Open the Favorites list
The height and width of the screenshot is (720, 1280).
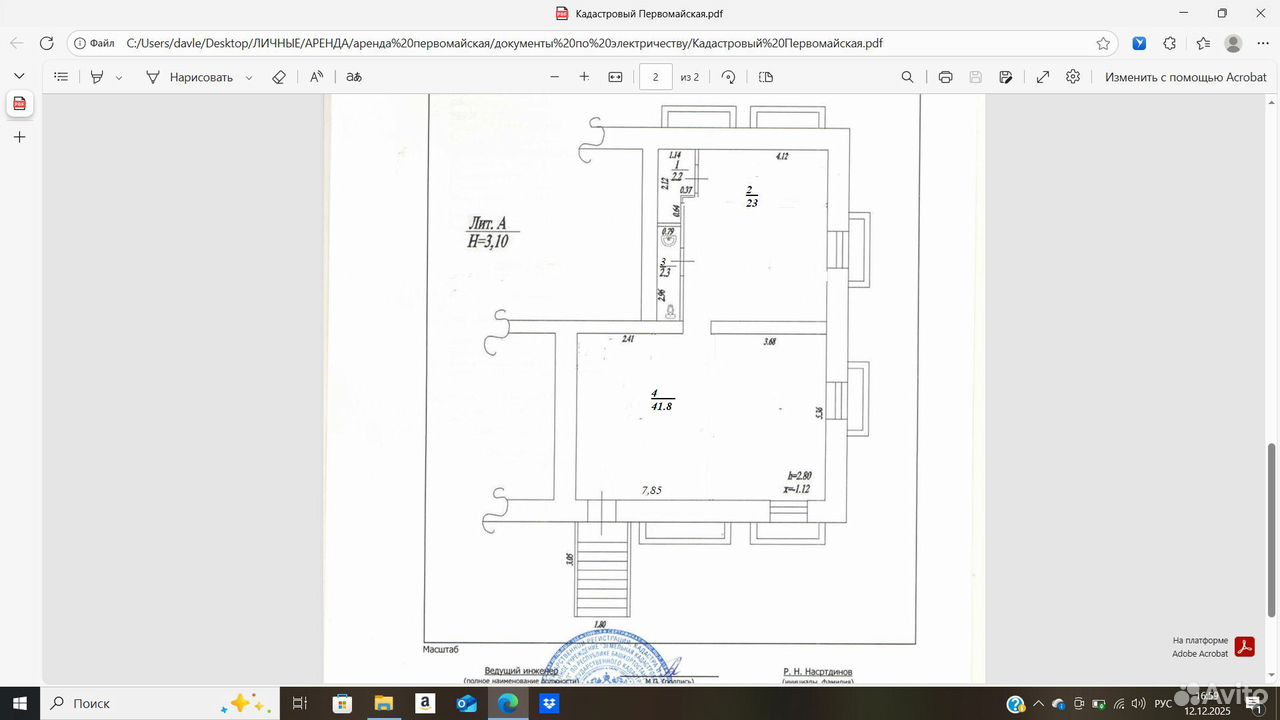1203,43
